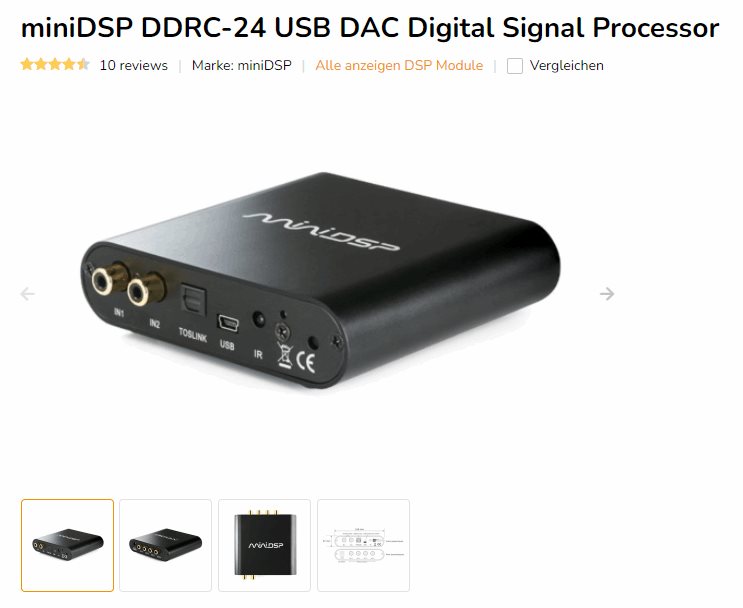This screenshot has width=743, height=608.
Task: Click the next image right arrow
Action: [607, 294]
